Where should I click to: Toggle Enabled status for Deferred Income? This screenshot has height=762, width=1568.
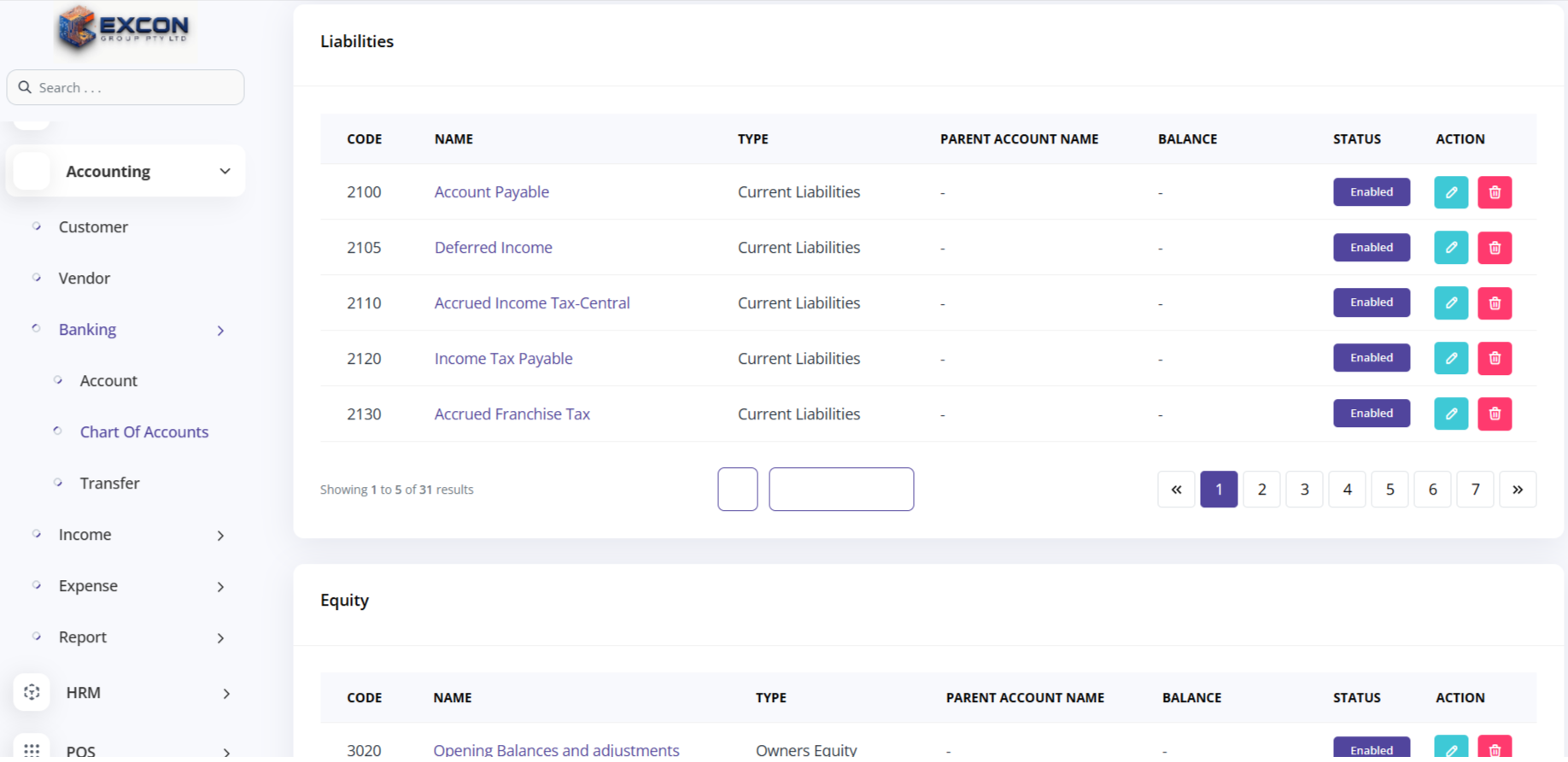tap(1371, 248)
